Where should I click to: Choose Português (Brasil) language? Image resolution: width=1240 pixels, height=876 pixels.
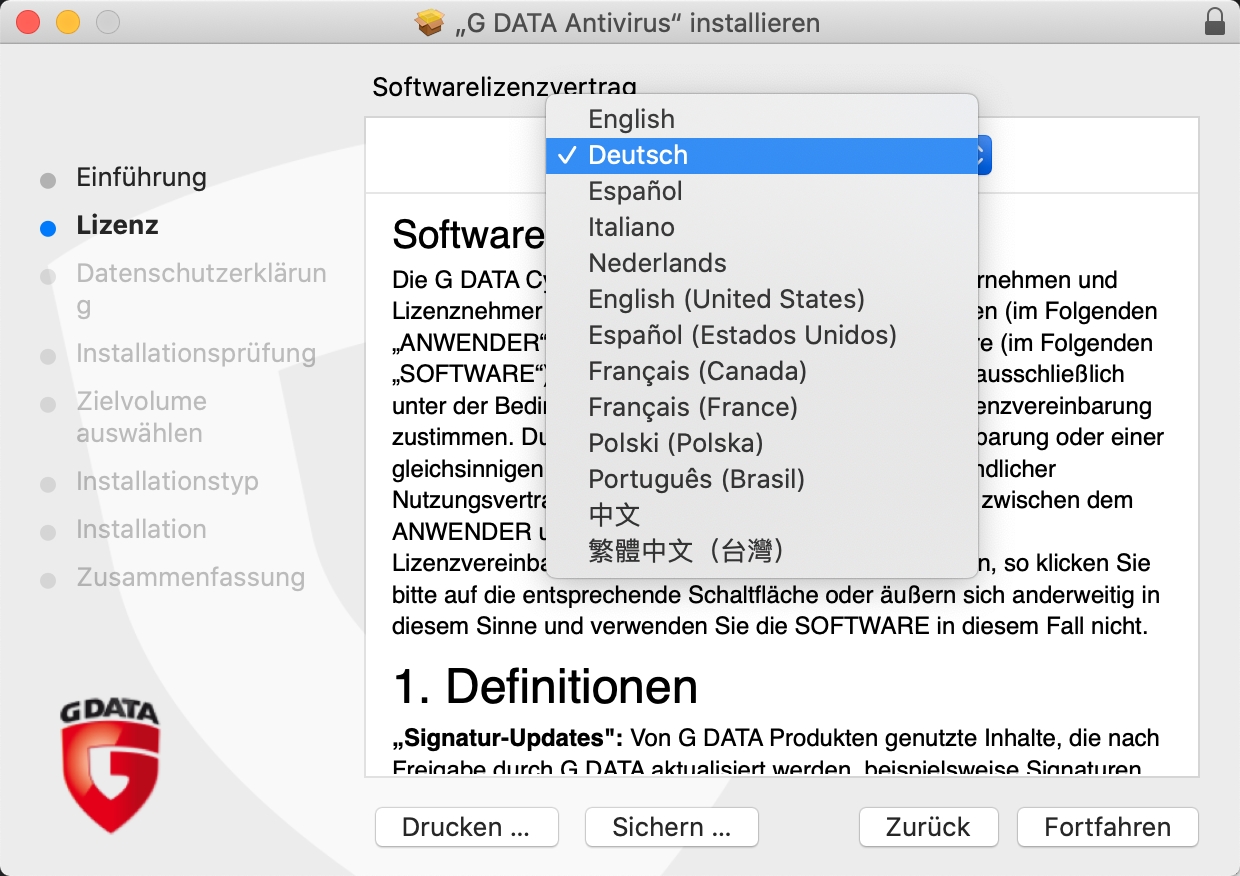pos(761,479)
